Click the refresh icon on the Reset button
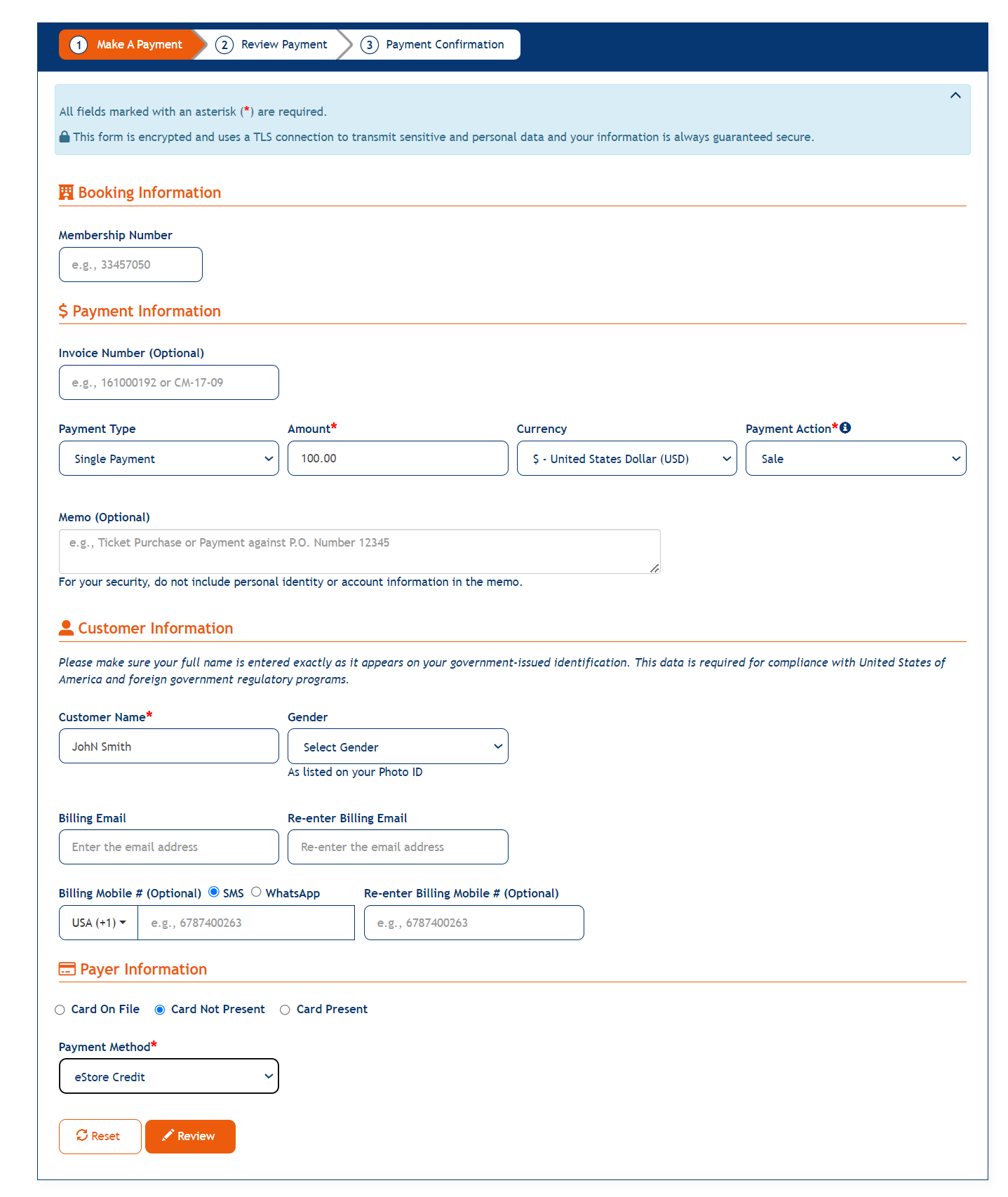The width and height of the screenshot is (1008, 1197). pyautogui.click(x=82, y=1136)
